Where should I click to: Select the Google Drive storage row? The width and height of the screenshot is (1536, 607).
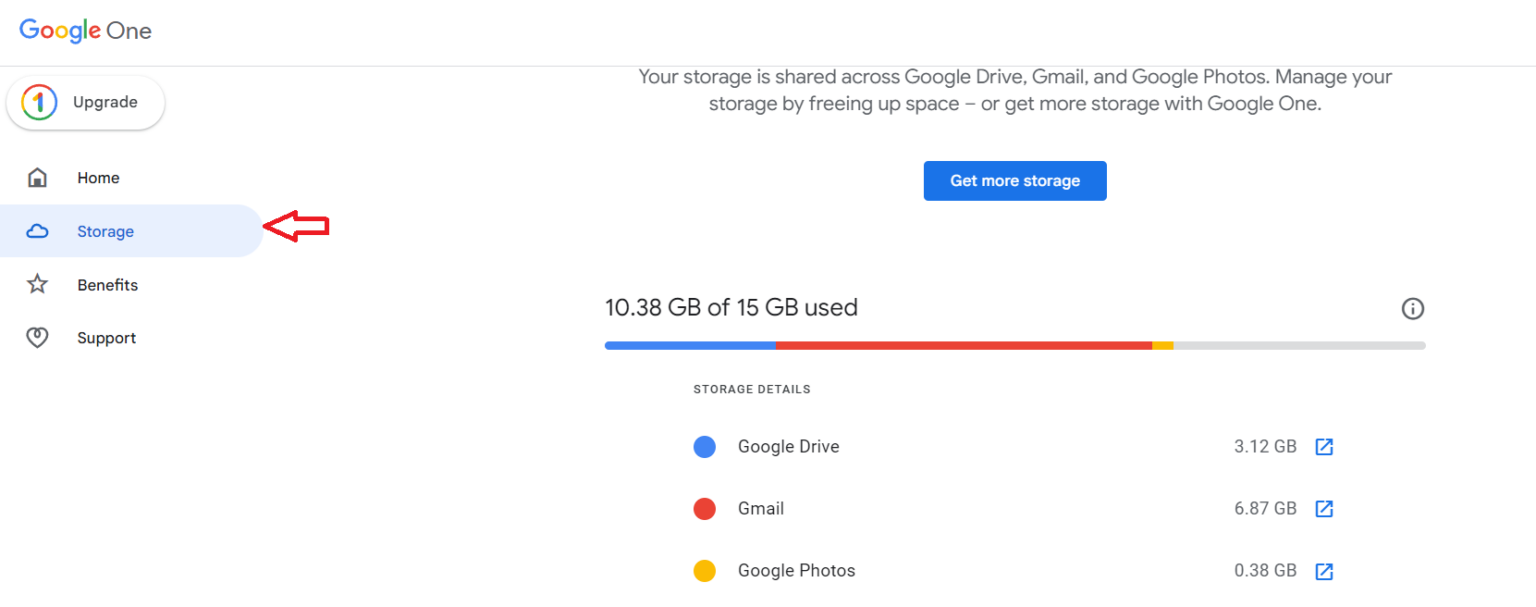point(788,446)
